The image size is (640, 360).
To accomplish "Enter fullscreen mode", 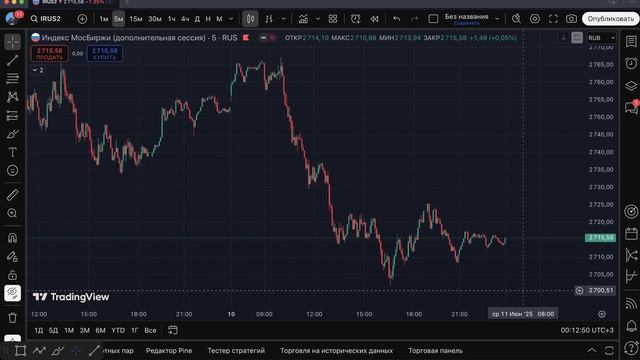I will click(x=553, y=19).
